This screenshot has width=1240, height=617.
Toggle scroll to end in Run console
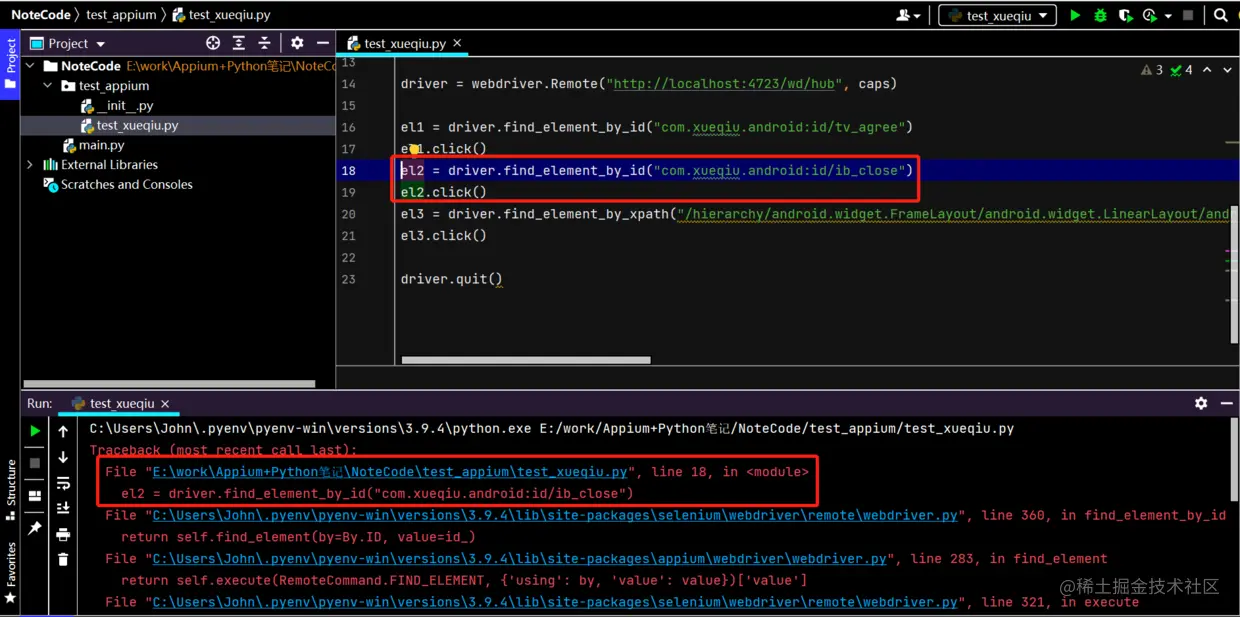pos(63,508)
